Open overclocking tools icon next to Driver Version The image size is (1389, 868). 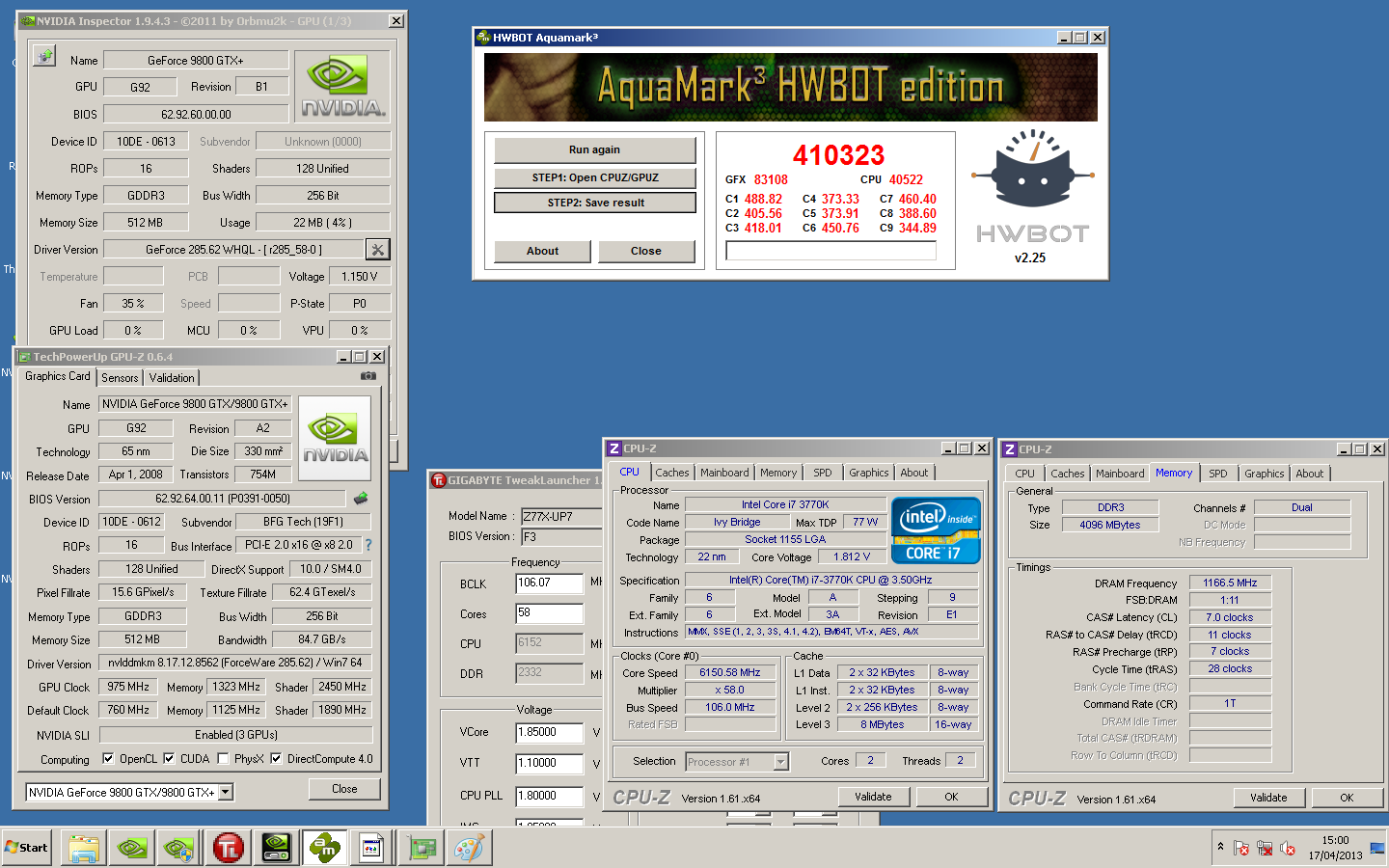click(x=378, y=250)
